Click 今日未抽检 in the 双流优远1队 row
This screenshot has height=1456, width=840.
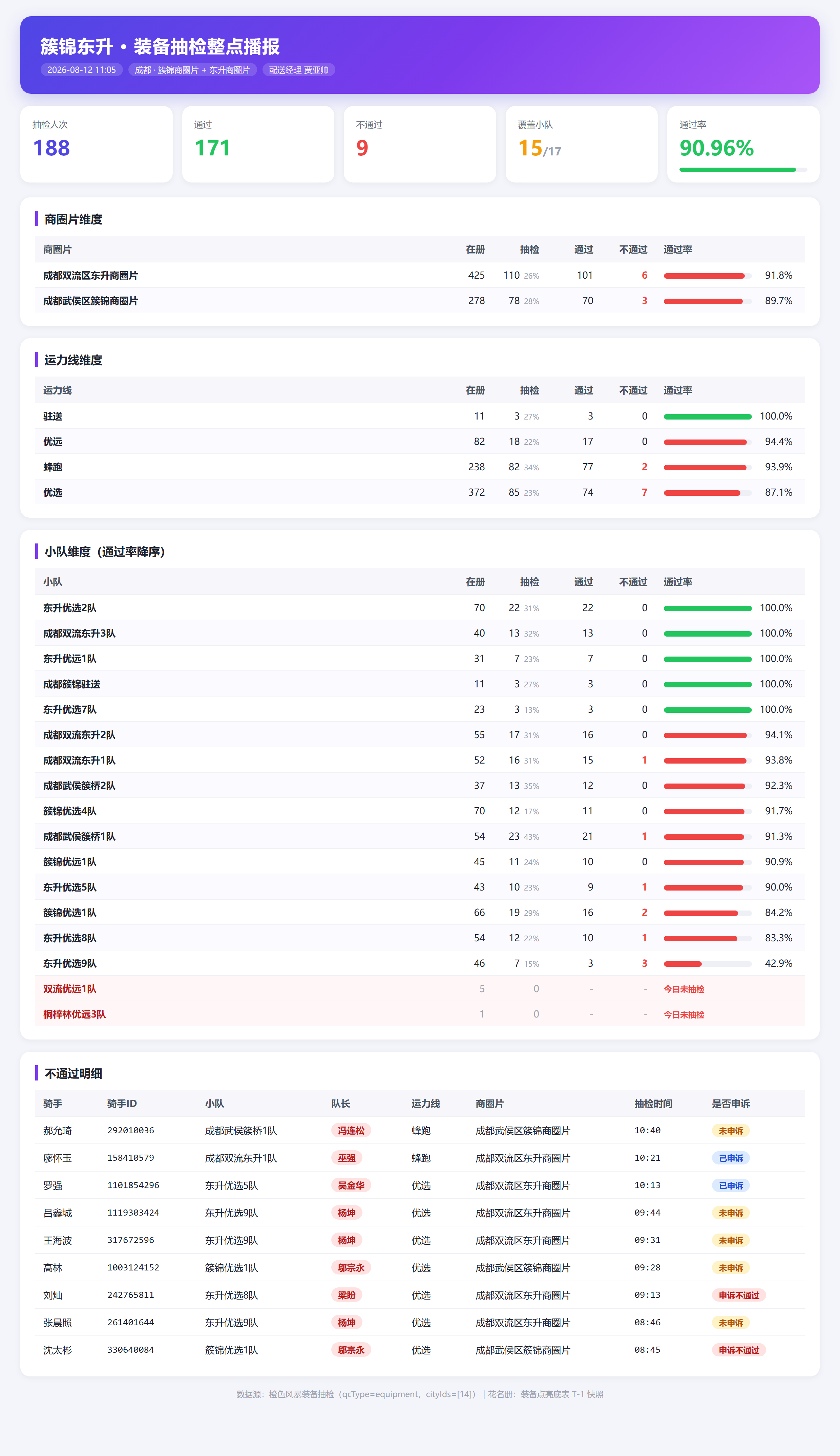(684, 989)
